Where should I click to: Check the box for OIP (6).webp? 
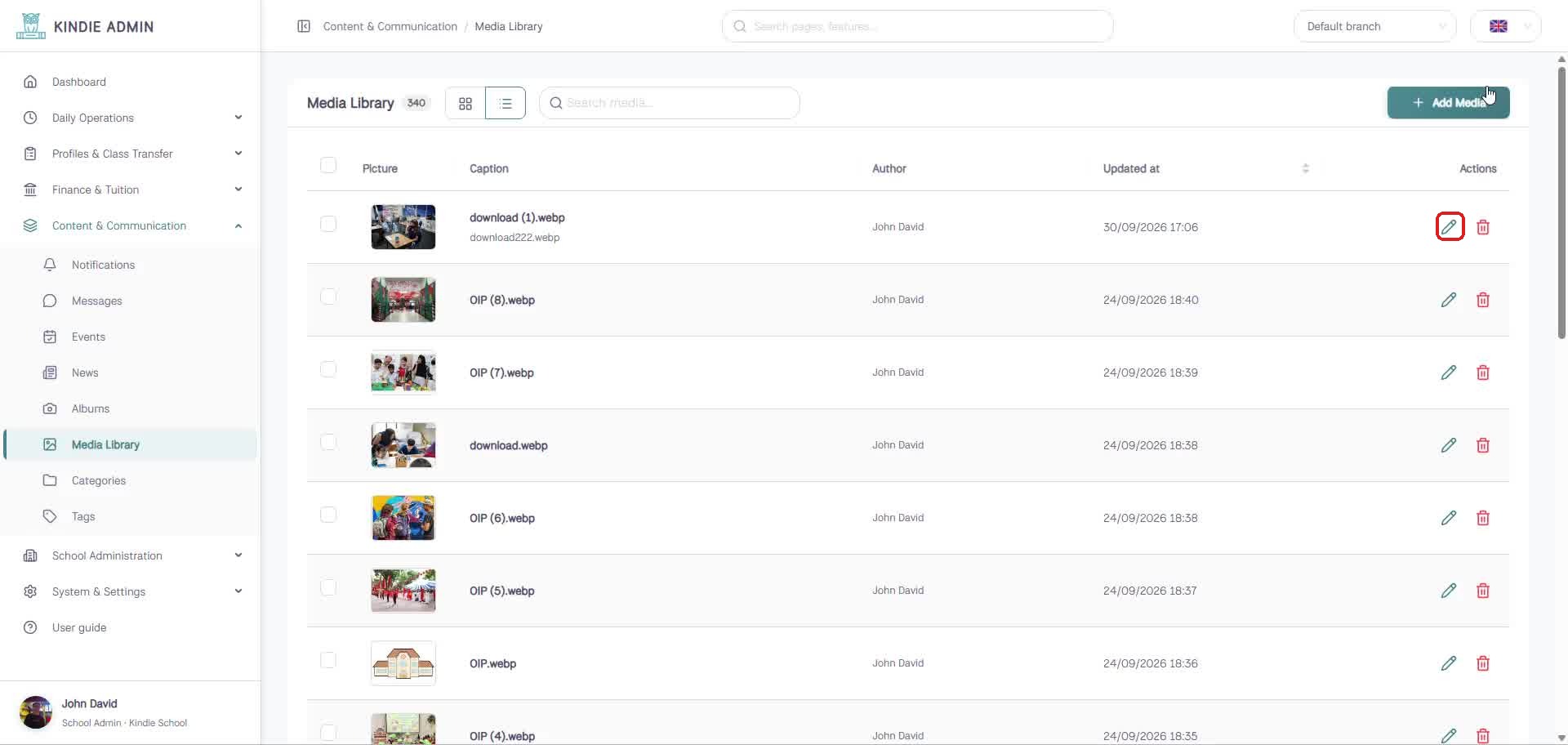(328, 515)
